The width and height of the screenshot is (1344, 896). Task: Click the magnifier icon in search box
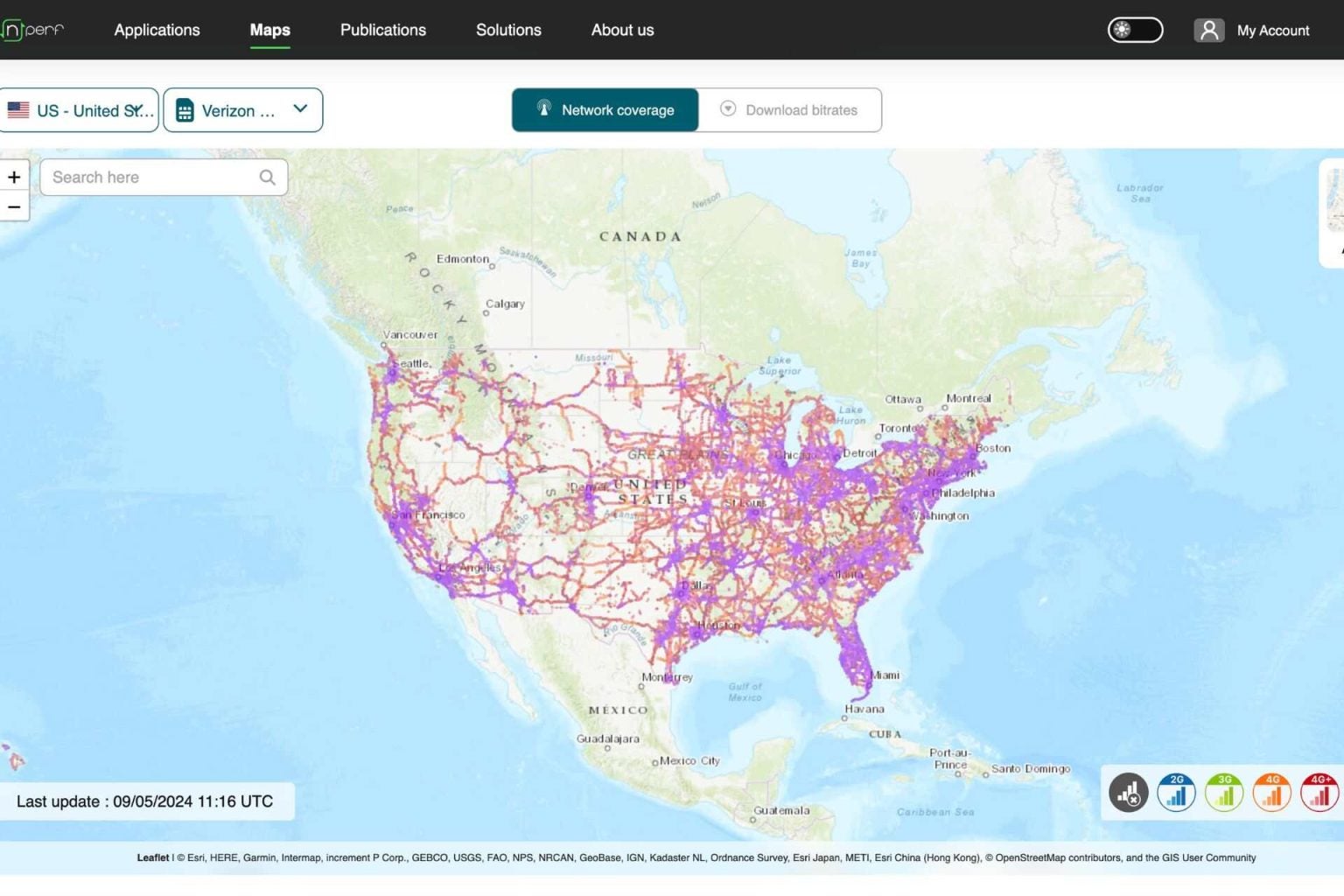[268, 178]
